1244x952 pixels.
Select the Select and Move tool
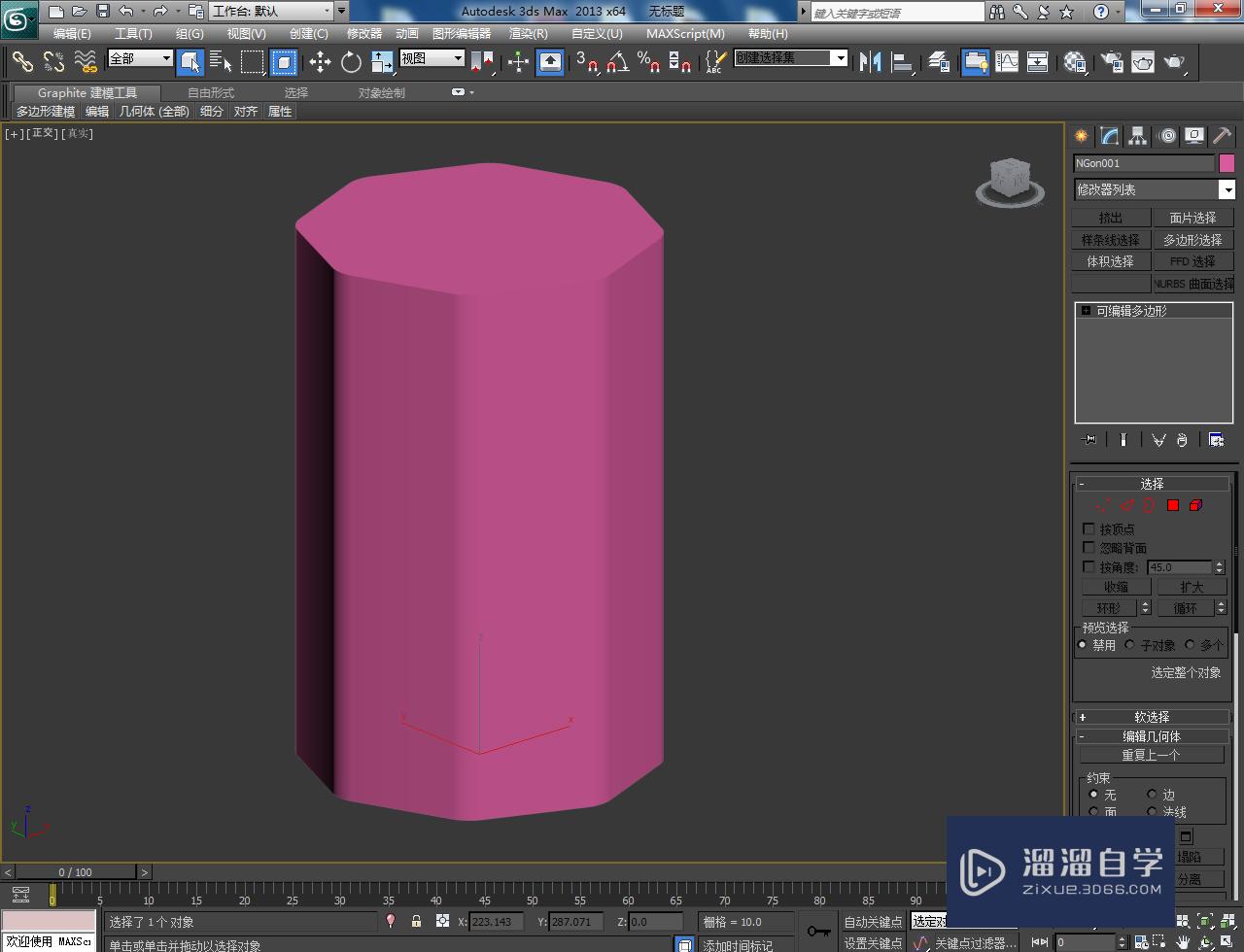point(320,62)
